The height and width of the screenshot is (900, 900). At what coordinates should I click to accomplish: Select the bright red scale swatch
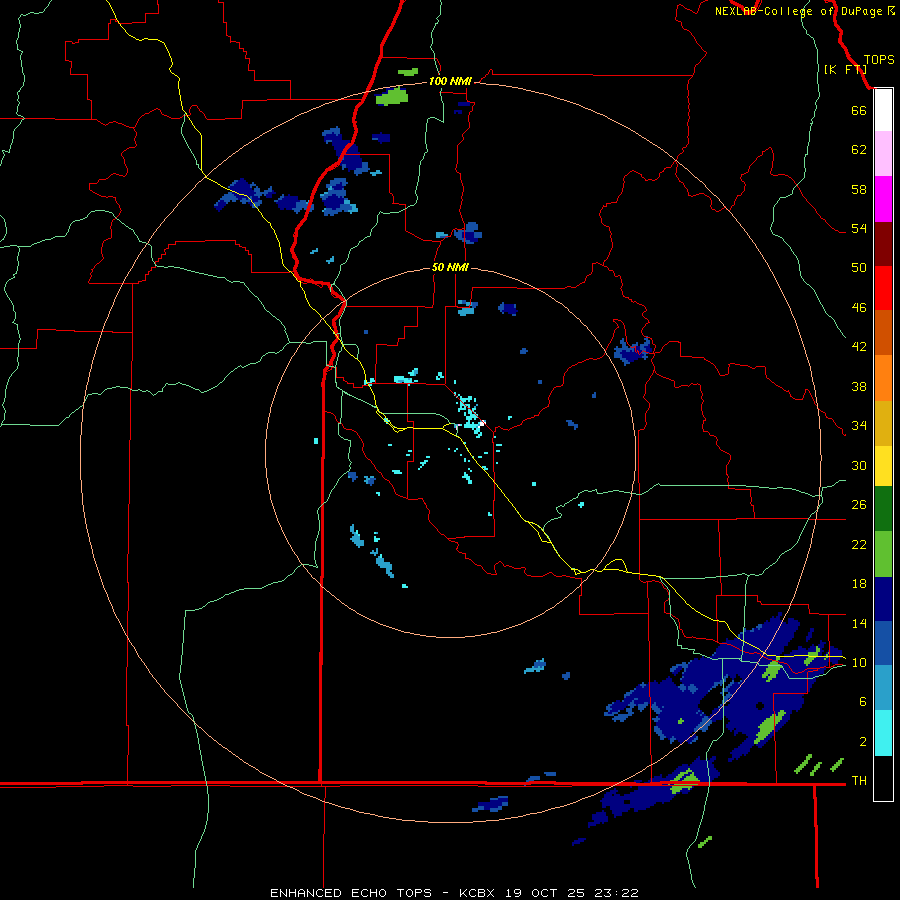(883, 288)
